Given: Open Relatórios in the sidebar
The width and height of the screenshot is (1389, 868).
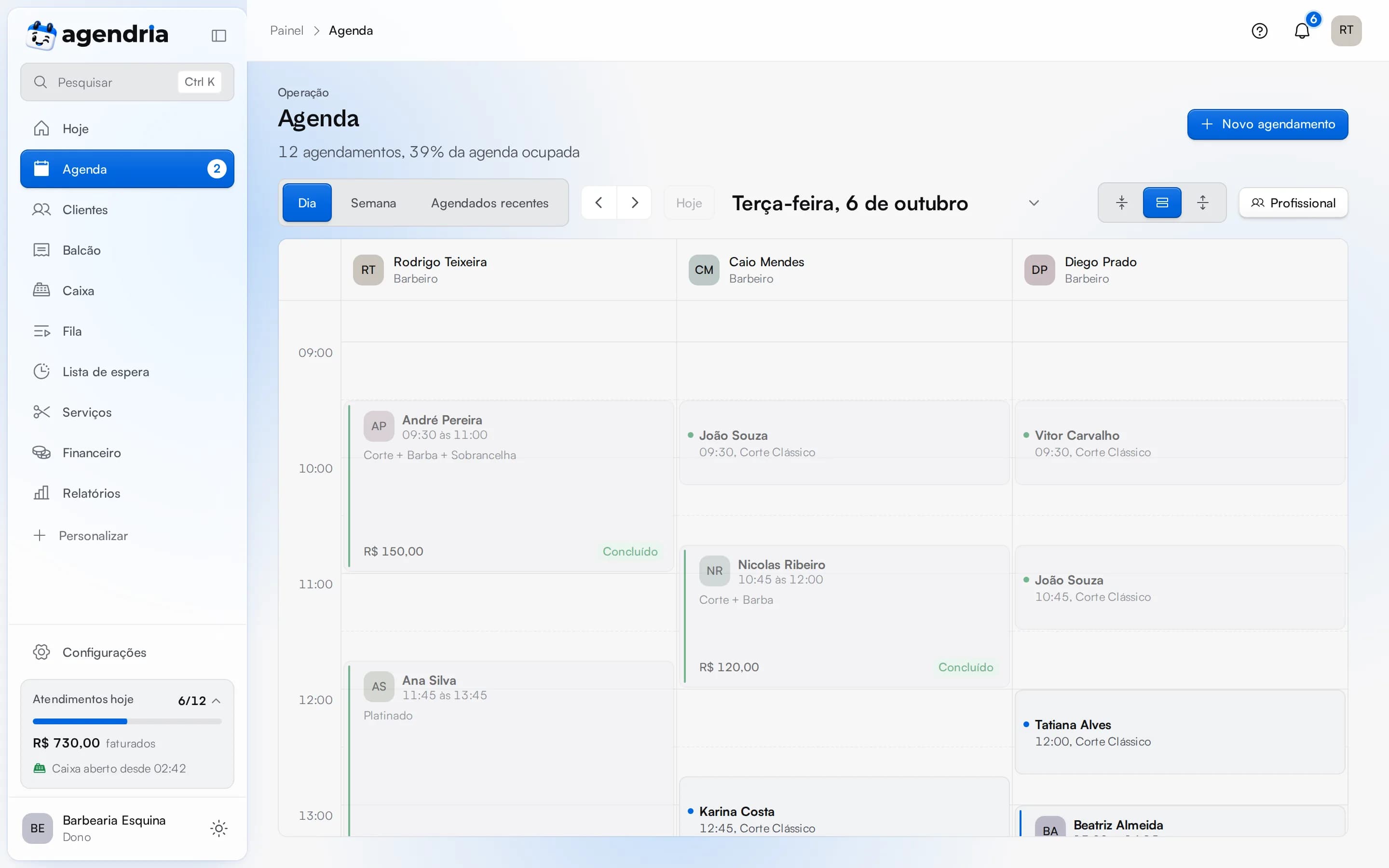Looking at the screenshot, I should [x=127, y=493].
